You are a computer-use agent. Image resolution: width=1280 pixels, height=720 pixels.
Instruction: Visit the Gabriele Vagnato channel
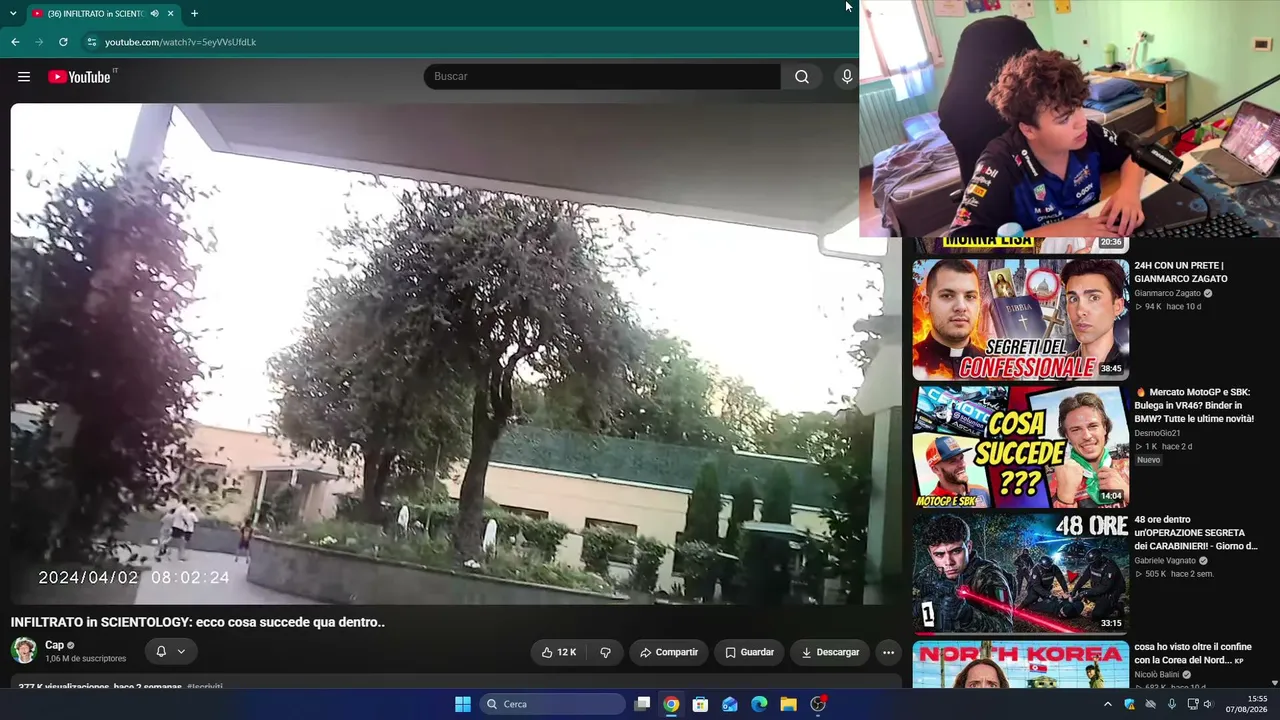(1165, 561)
